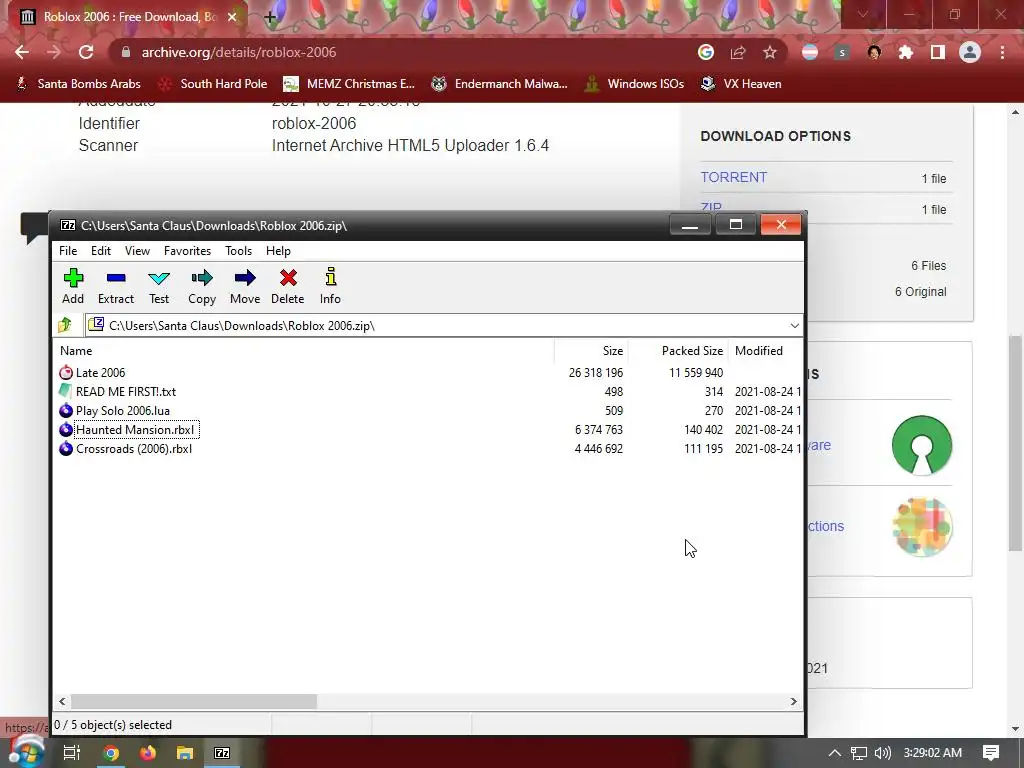Open Chrome three-dot menu
Viewport: 1024px width, 768px height.
(1002, 52)
